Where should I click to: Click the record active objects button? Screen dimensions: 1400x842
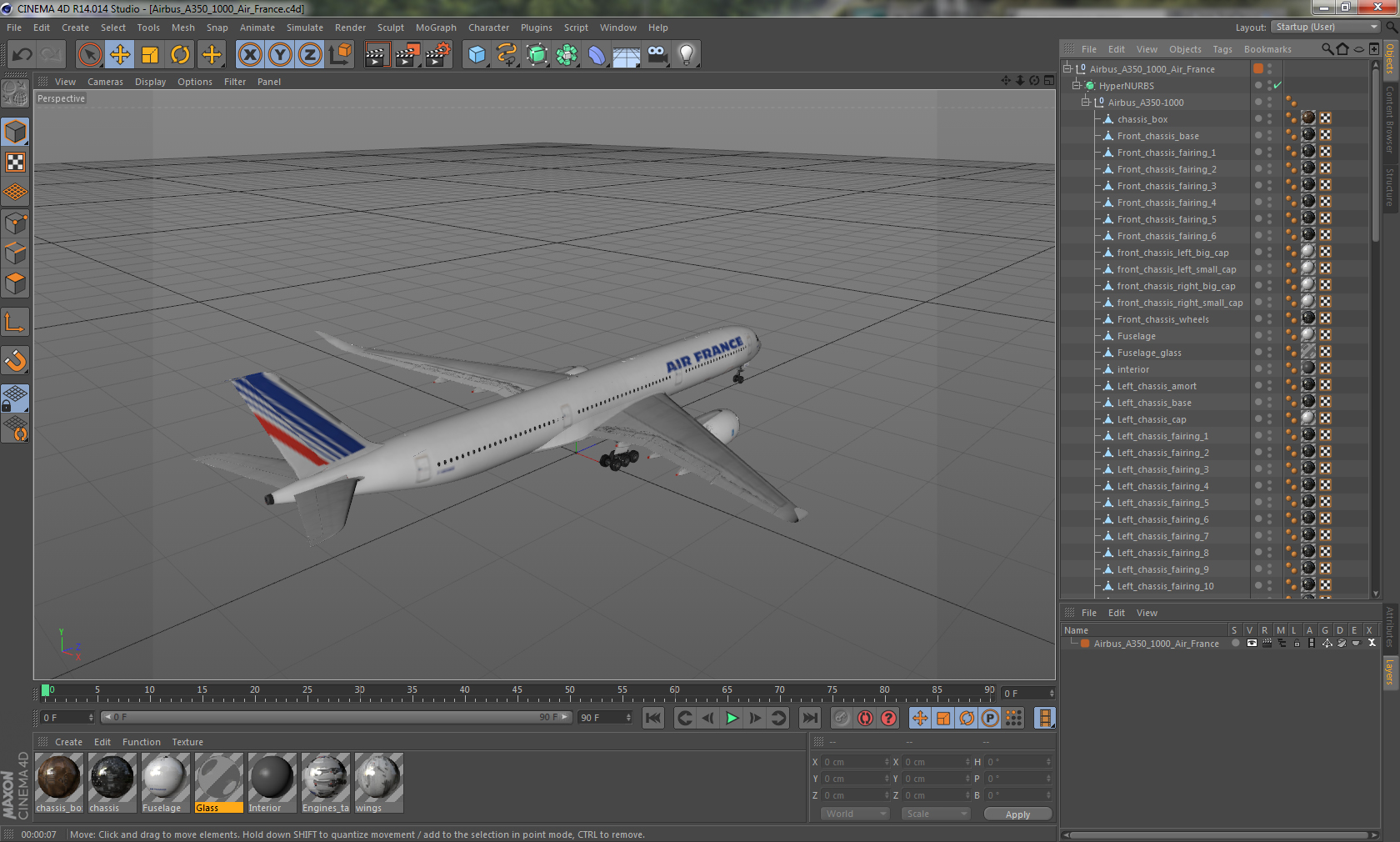pos(842,718)
